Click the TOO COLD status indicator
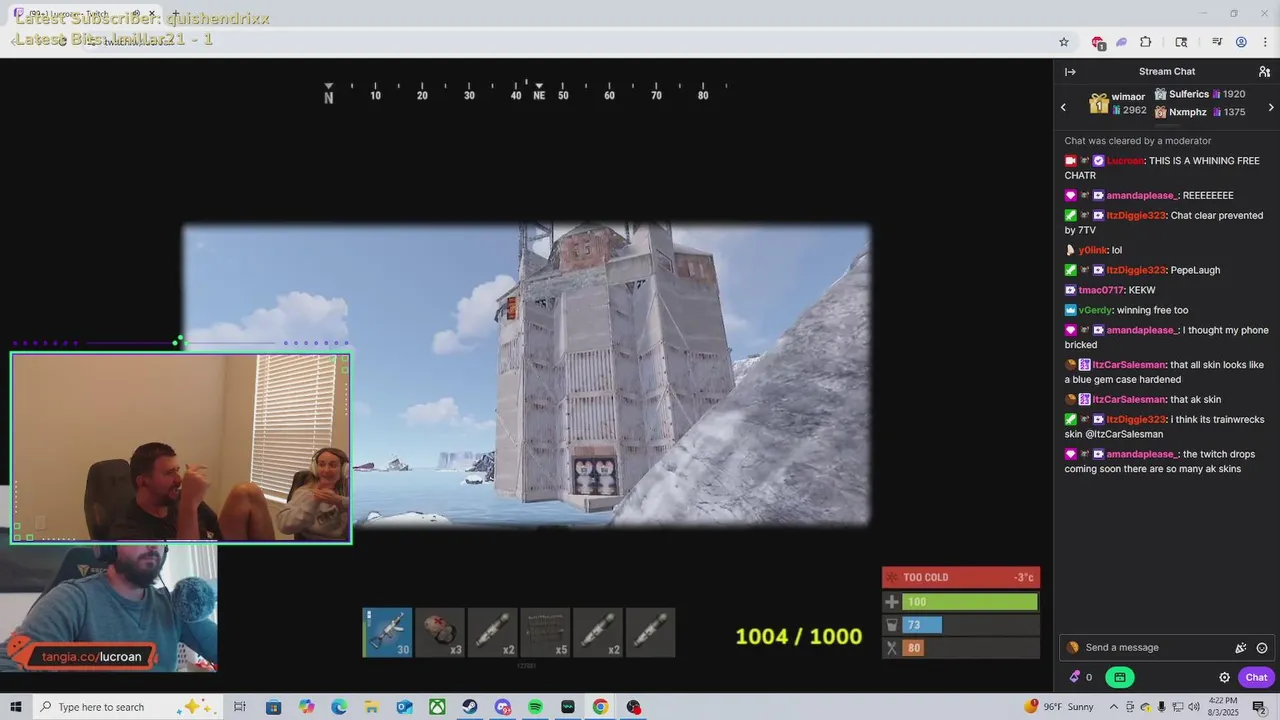 click(961, 577)
